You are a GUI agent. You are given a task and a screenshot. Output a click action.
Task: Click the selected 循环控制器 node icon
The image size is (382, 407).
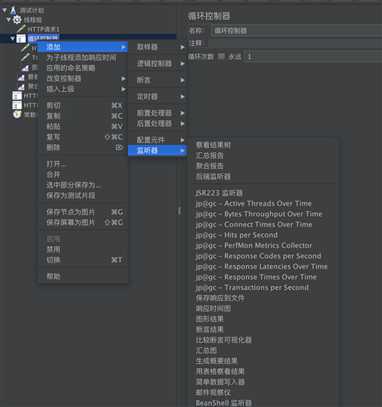point(21,38)
